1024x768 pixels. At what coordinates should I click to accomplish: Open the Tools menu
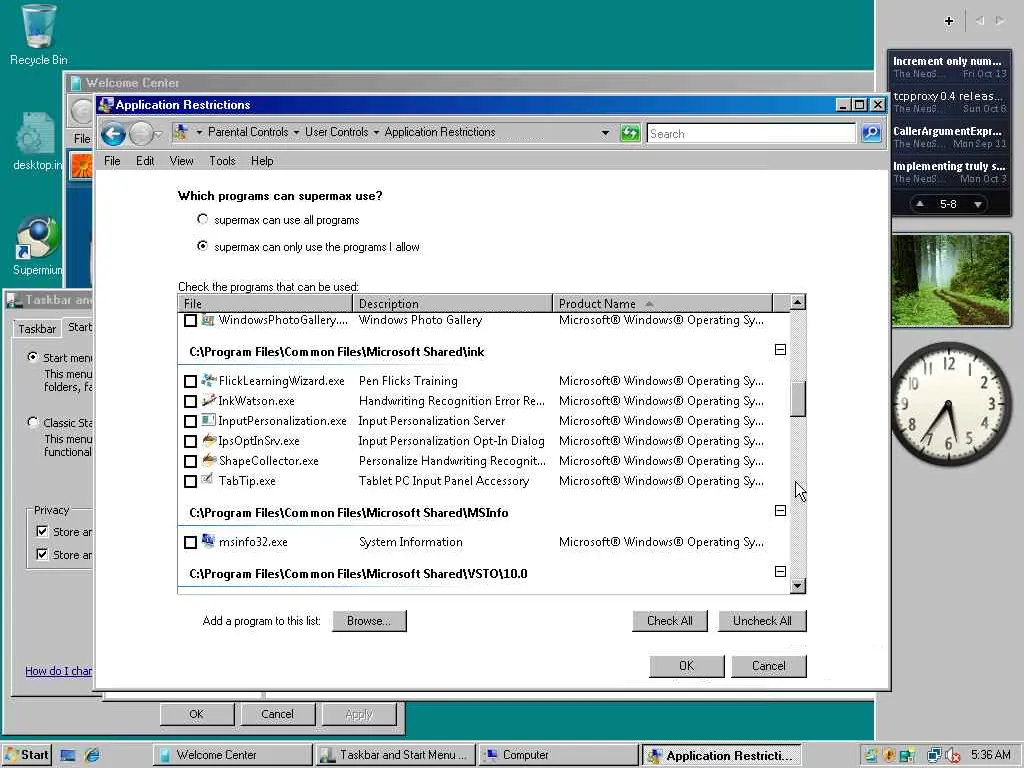pyautogui.click(x=222, y=161)
